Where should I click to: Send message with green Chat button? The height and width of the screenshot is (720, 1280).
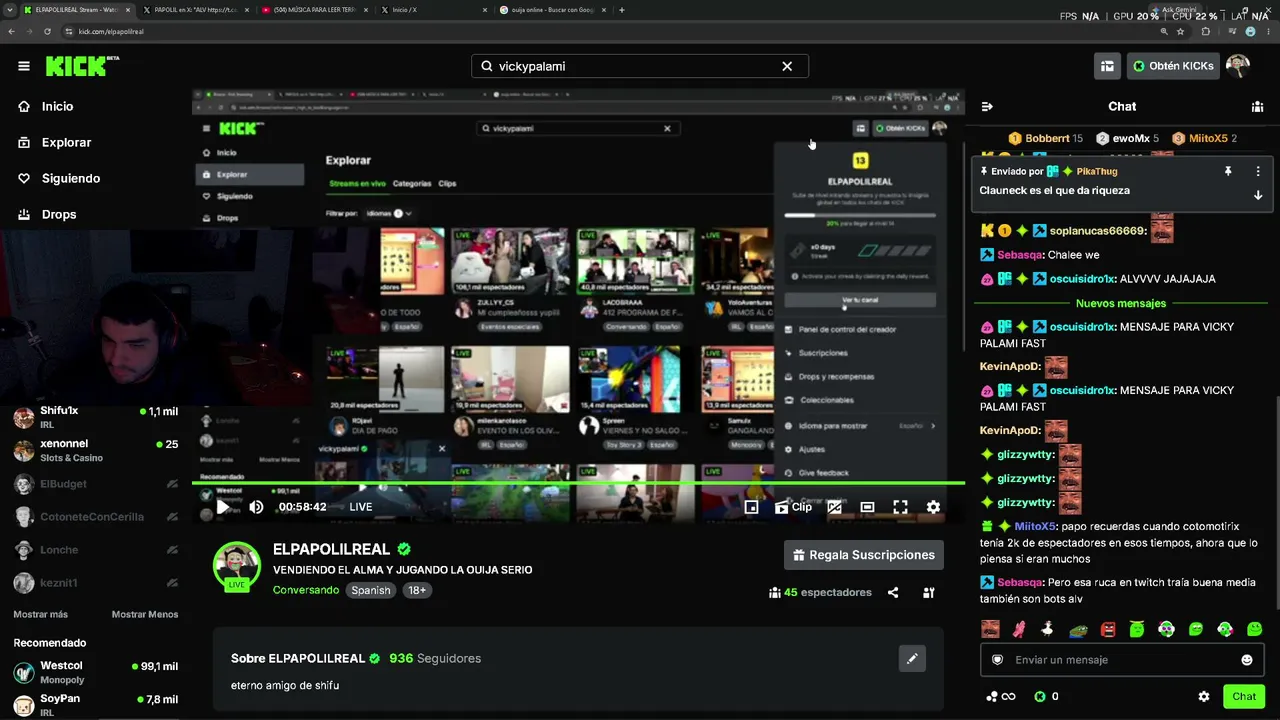click(1244, 697)
